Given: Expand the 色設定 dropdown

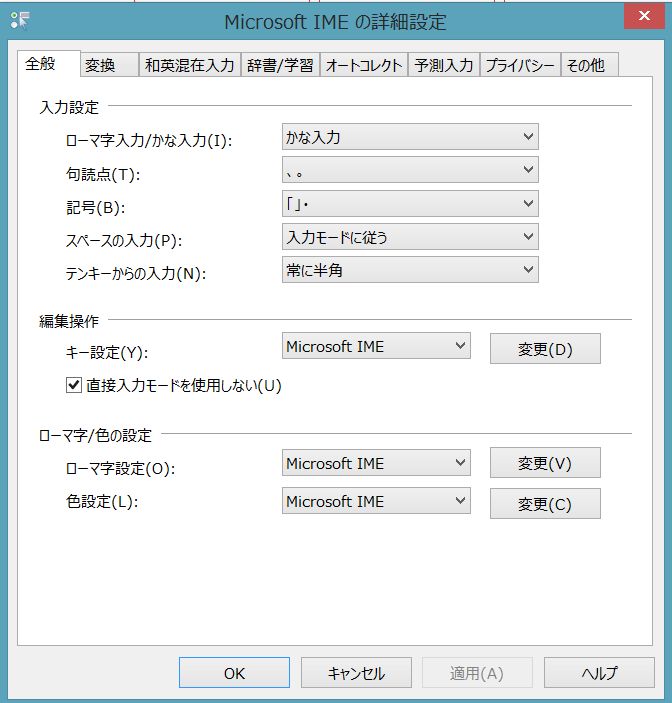Looking at the screenshot, I should pyautogui.click(x=376, y=501).
